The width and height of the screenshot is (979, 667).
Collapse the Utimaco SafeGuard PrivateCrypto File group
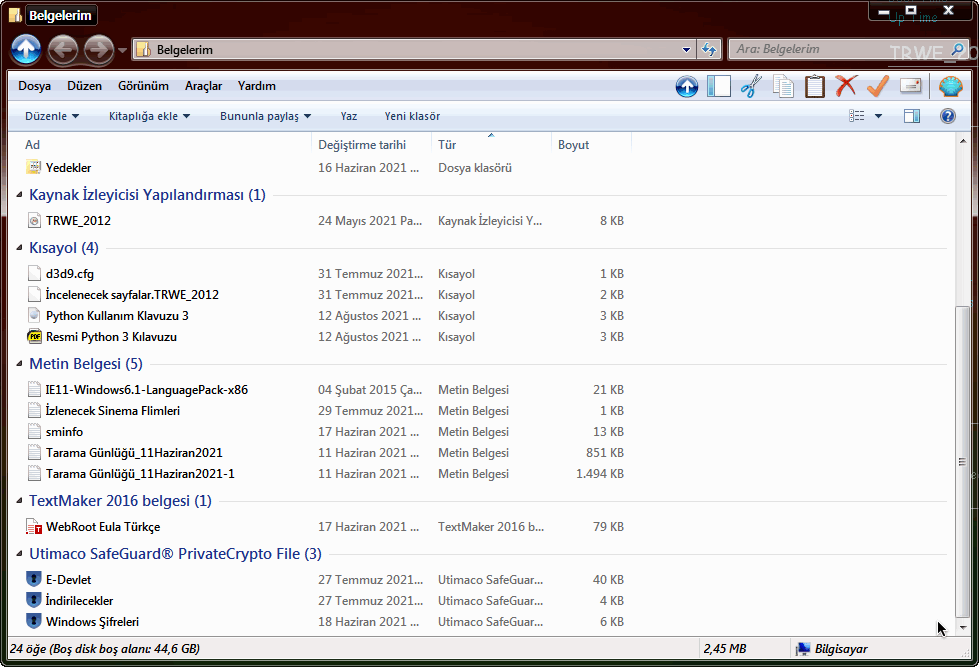[19, 554]
